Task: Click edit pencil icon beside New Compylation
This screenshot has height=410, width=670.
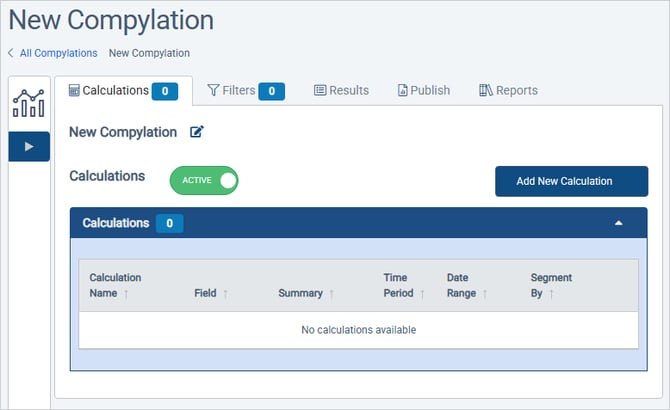Action: coord(197,132)
